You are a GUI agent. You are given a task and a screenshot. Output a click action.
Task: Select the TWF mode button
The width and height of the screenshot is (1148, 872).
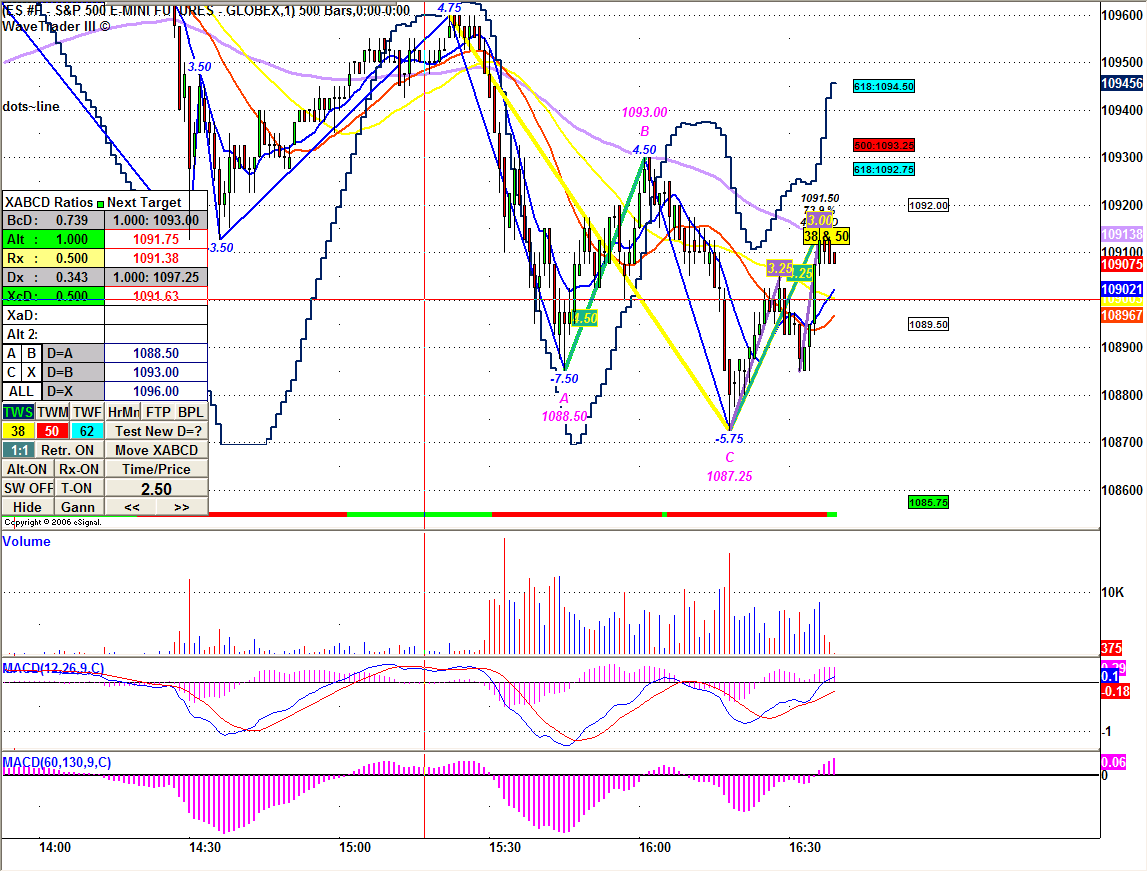[x=87, y=412]
